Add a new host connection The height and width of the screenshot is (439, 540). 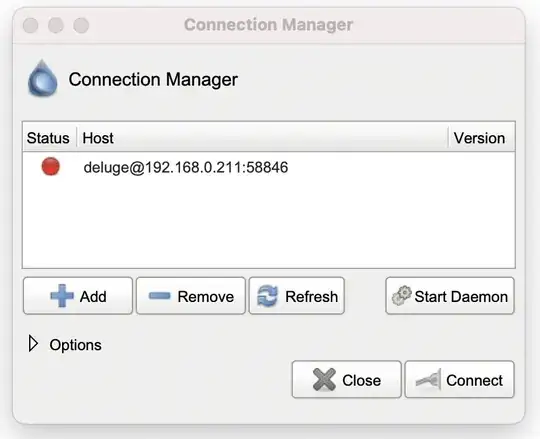(78, 296)
